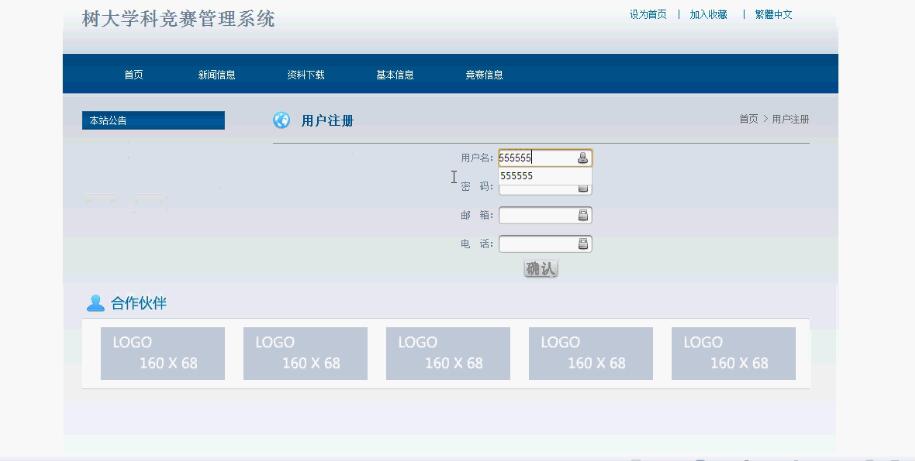This screenshot has height=461, width=915.
Task: Click 用户注册 in the breadcrumb
Action: (790, 119)
